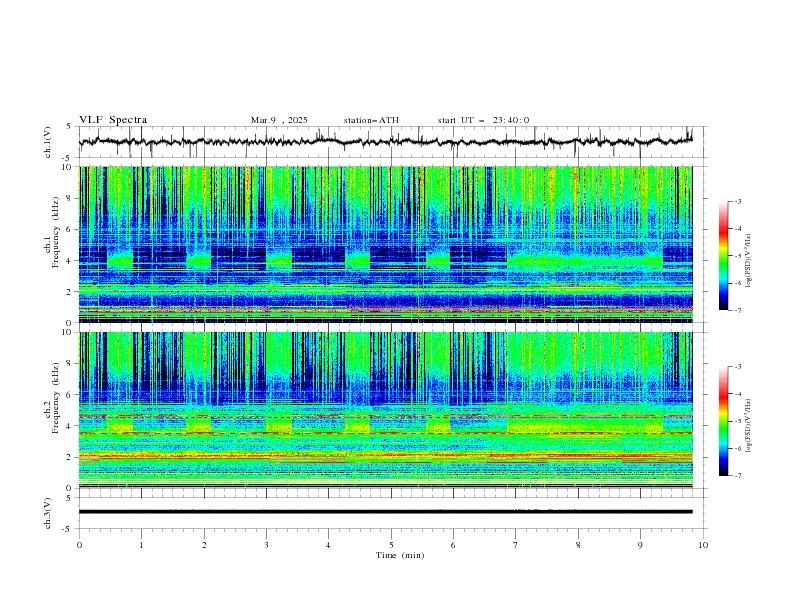Click the ch.1 'Frequency (kHz)' axis label
This screenshot has height=612, width=792.
(x=56, y=232)
